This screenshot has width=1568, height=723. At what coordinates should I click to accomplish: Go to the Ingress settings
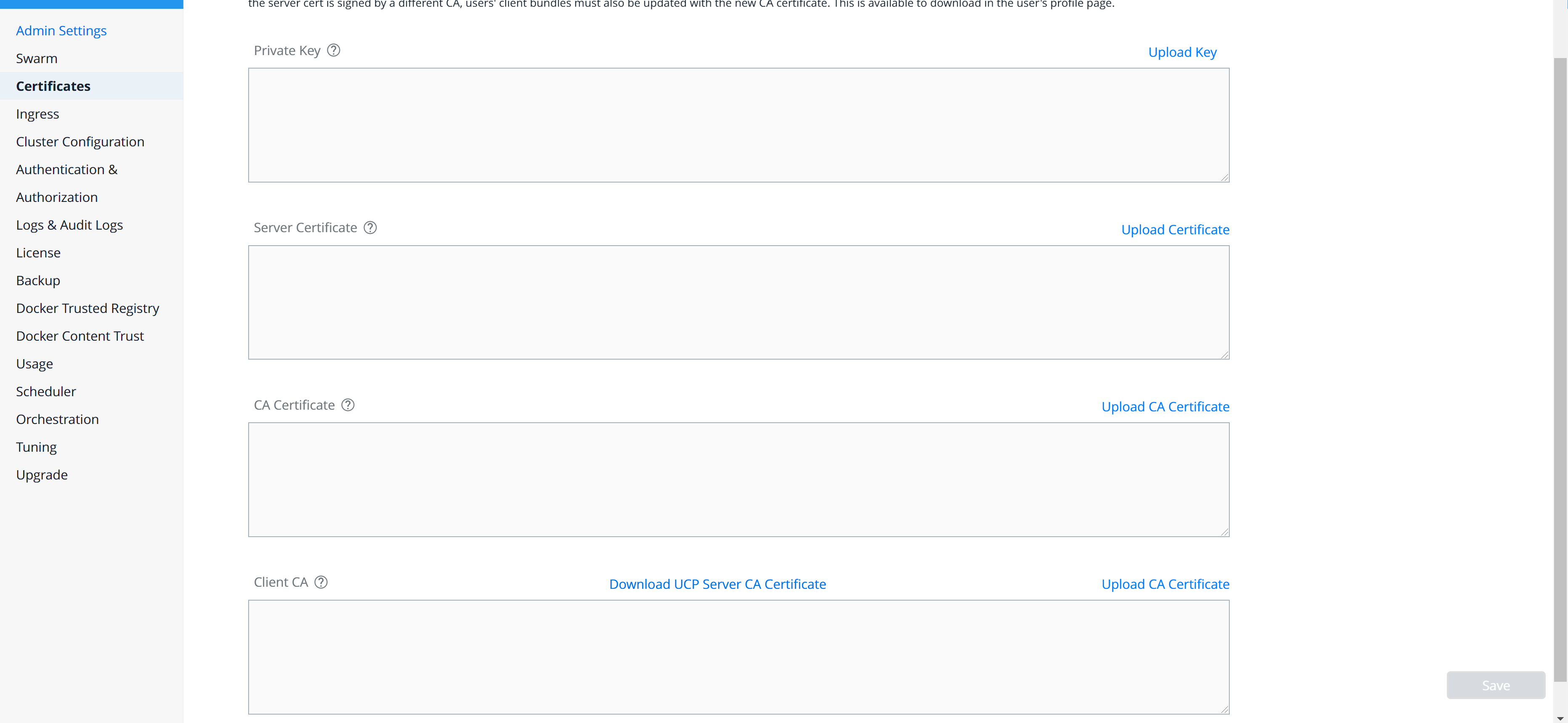pos(38,114)
